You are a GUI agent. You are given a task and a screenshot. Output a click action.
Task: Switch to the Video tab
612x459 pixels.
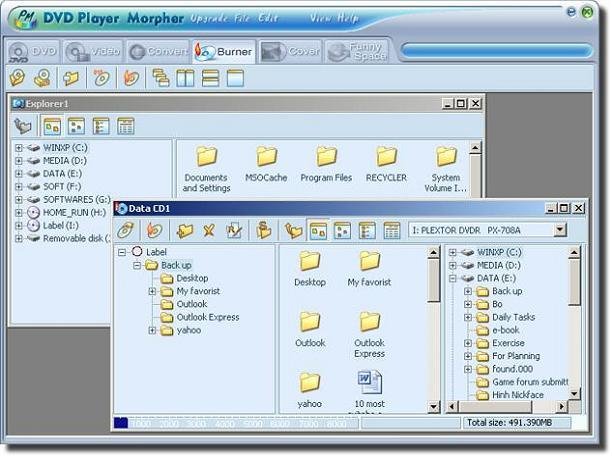(93, 52)
